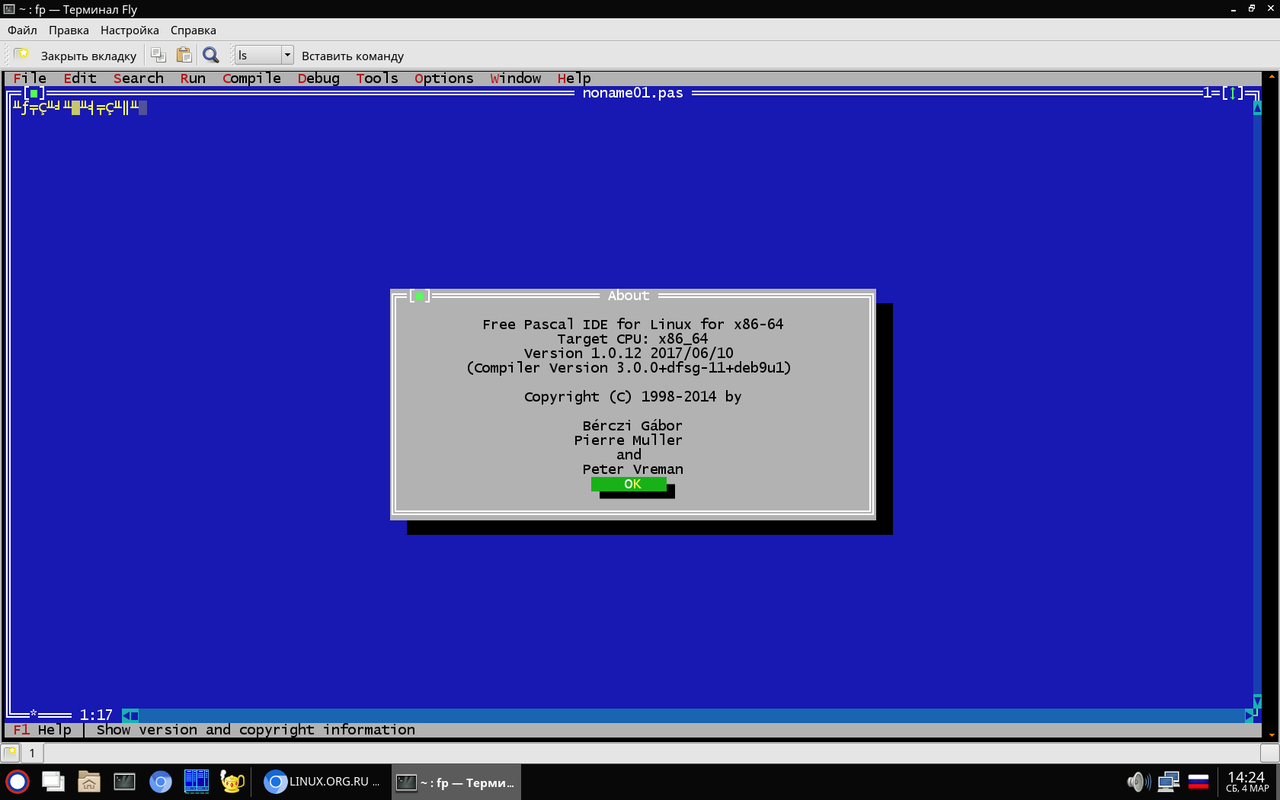Click the copy icon in terminal toolbar
Screen dimensions: 1280x800
pyautogui.click(x=158, y=55)
